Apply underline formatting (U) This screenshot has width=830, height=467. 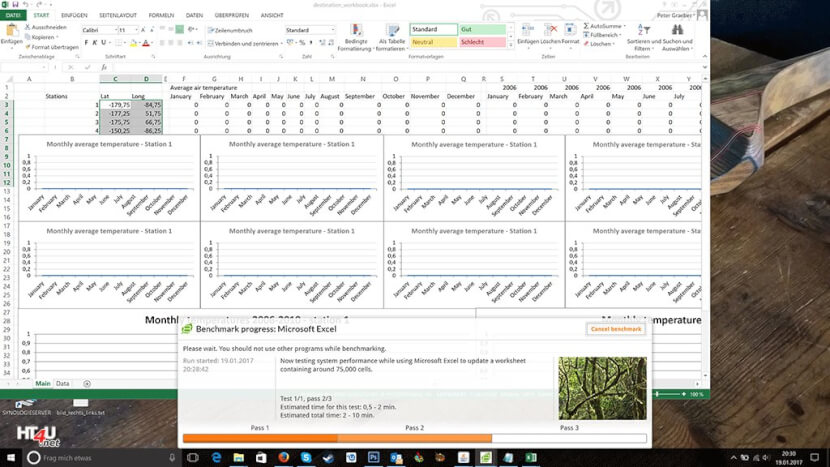tap(103, 43)
